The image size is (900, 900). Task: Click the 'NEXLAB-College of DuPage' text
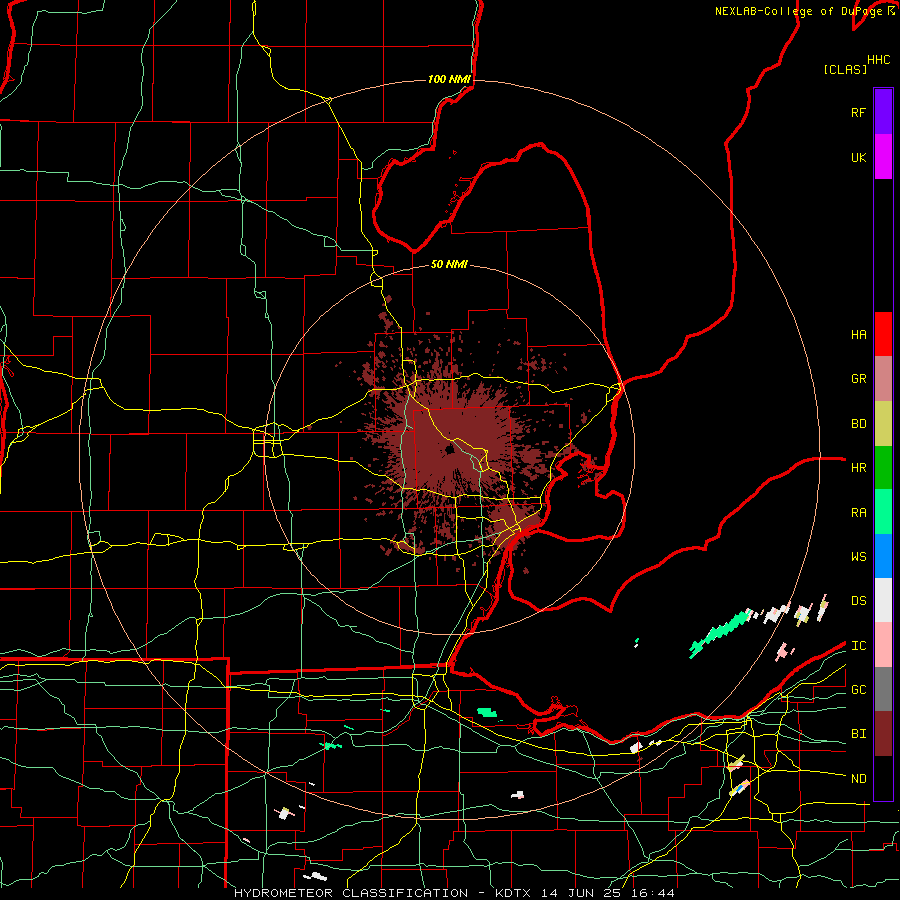pos(798,11)
